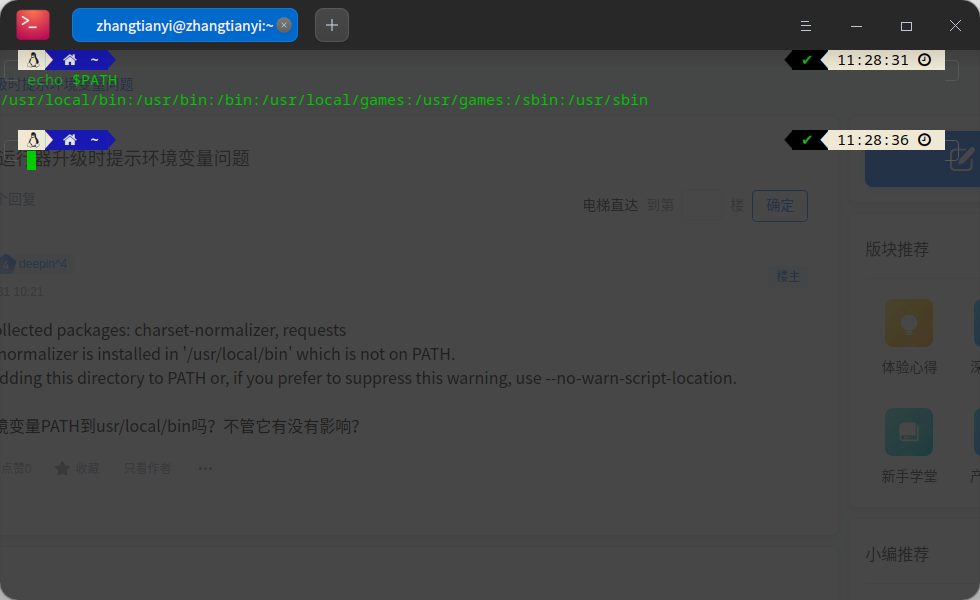Click the 小编推荐 heading in background page
This screenshot has width=980, height=600.
[897, 554]
